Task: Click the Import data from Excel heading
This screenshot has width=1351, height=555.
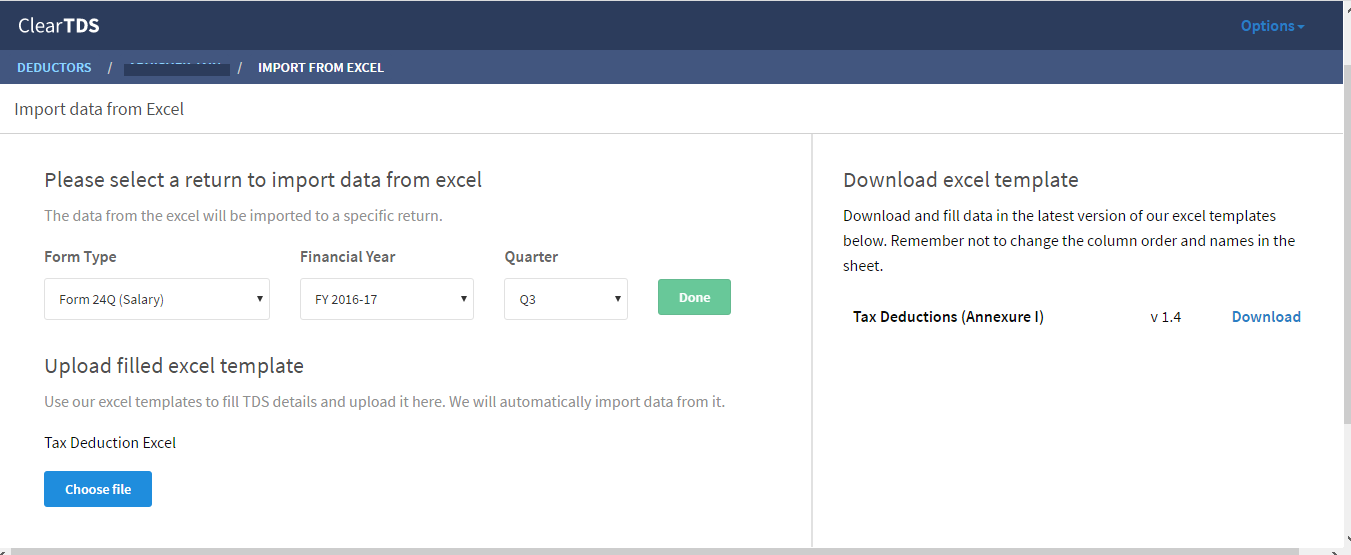Action: tap(99, 109)
